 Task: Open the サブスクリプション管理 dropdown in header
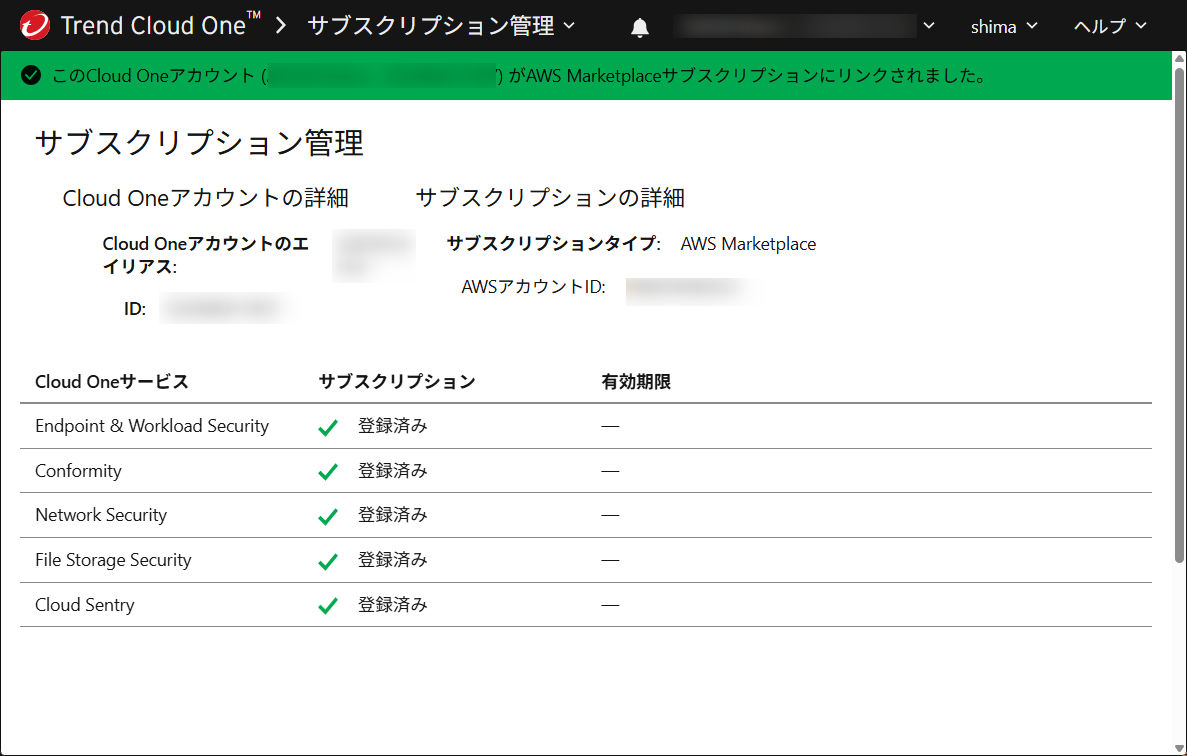441,26
